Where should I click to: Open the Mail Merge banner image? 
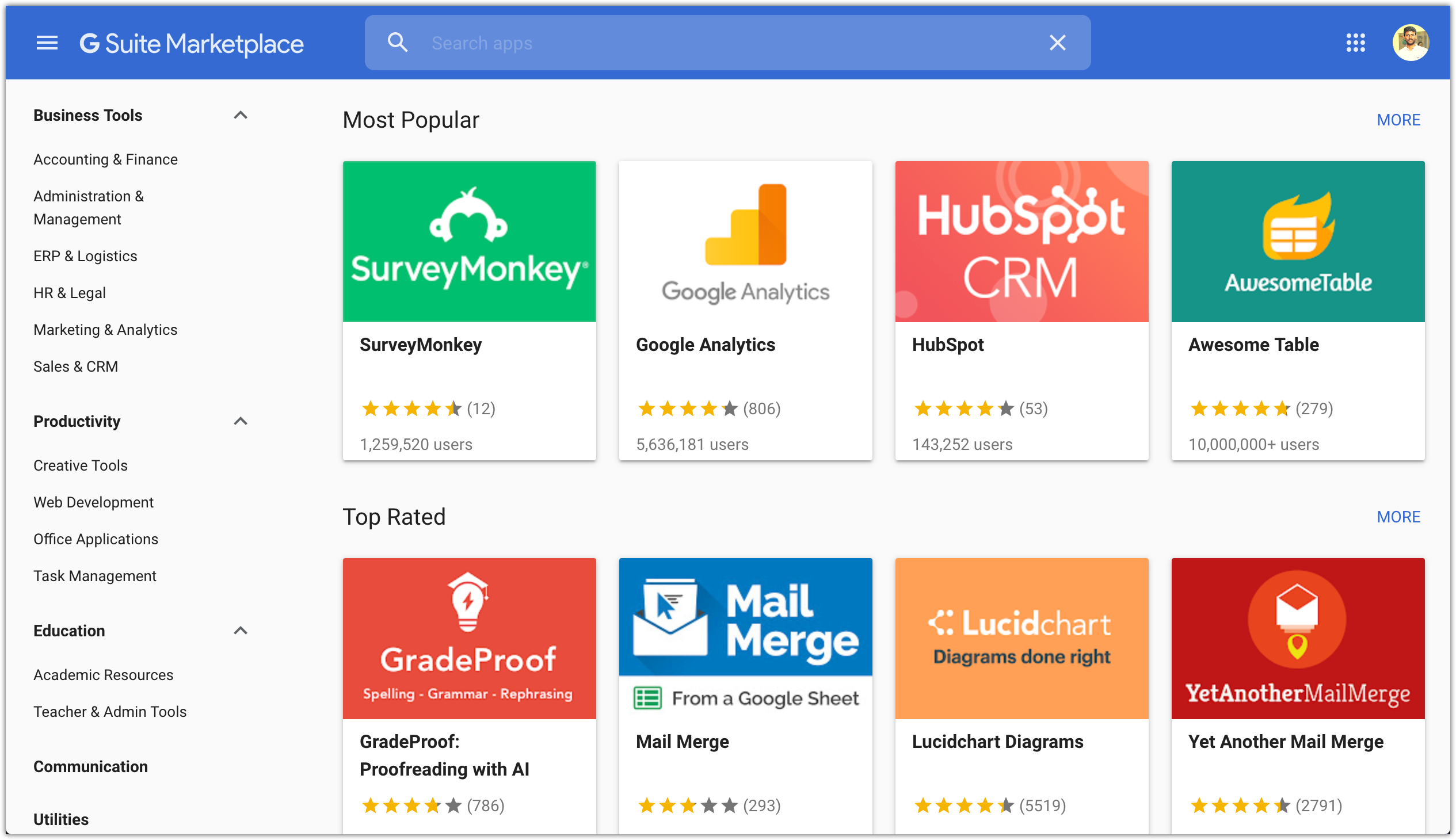pyautogui.click(x=745, y=639)
